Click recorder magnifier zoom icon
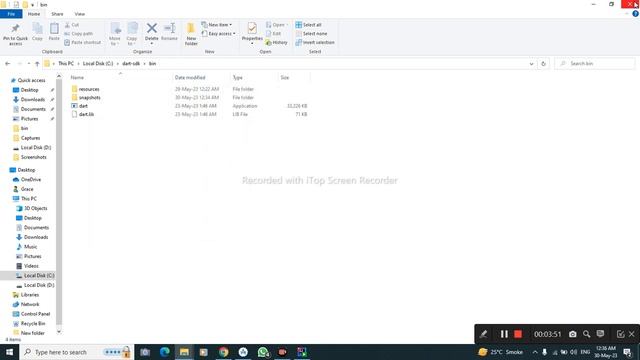 (587, 334)
